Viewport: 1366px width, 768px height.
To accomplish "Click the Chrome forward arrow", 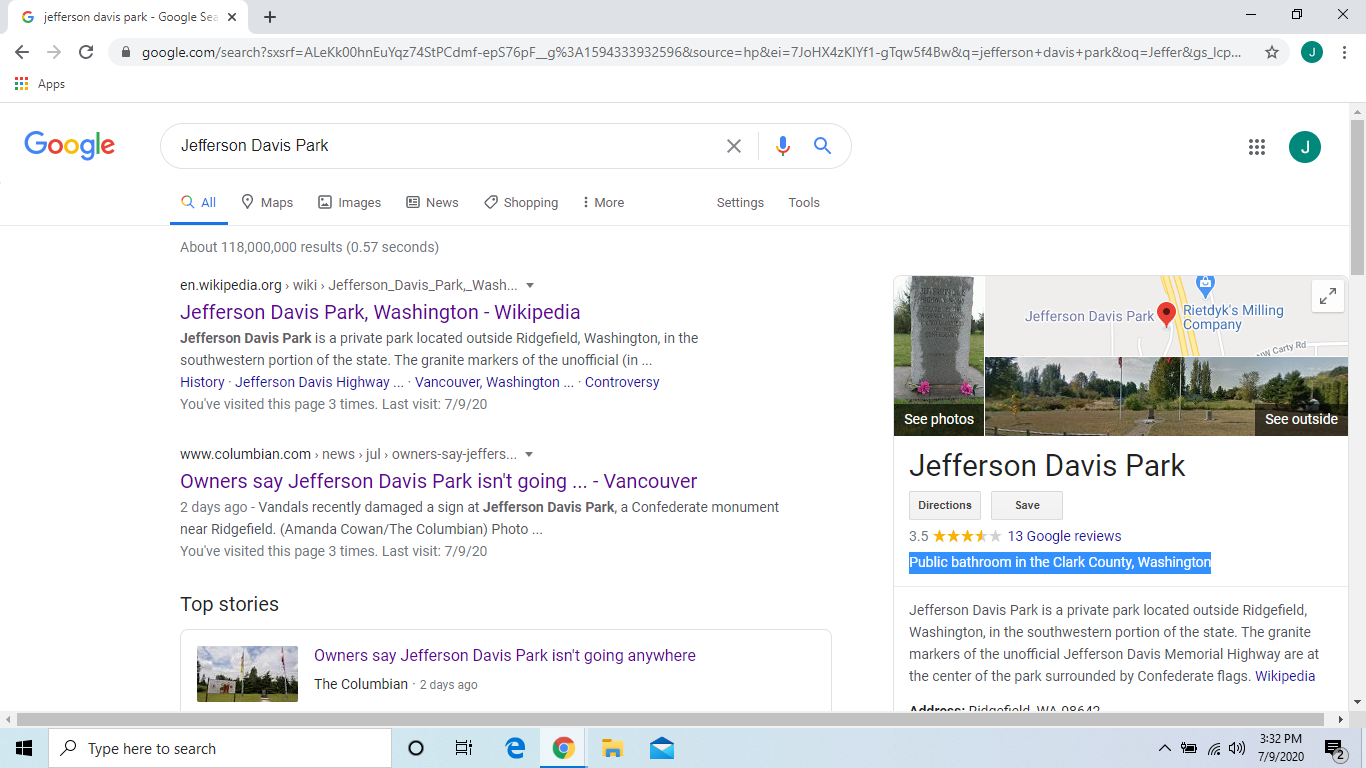I will point(54,52).
